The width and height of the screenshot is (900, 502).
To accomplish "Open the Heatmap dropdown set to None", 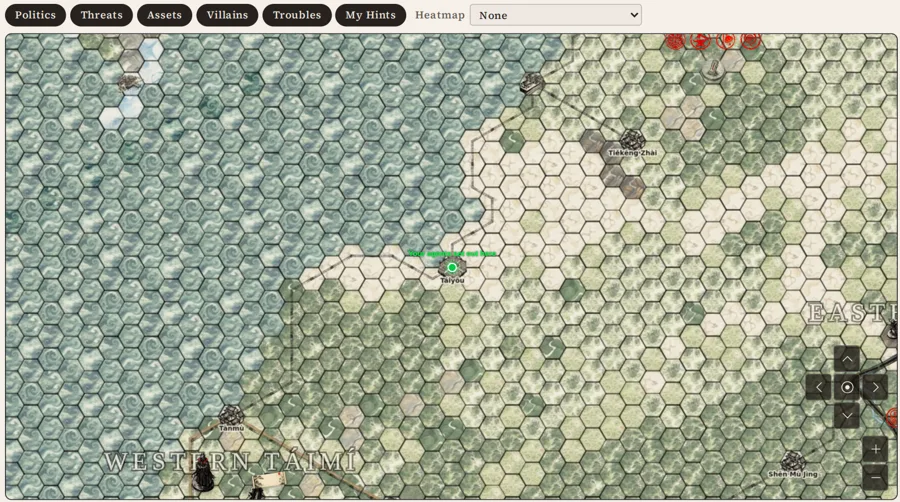I will pyautogui.click(x=556, y=15).
